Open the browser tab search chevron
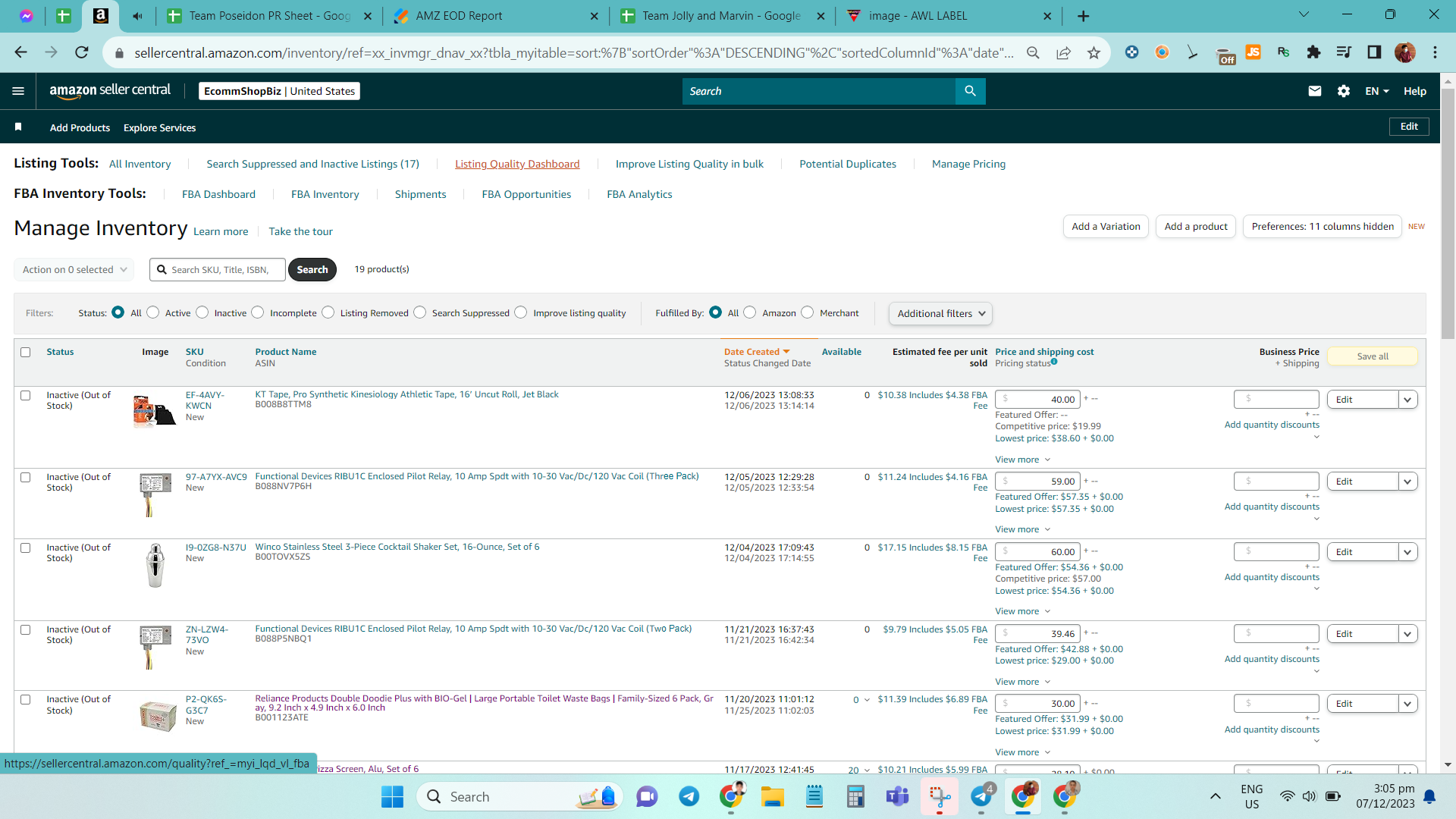1456x819 pixels. [1304, 14]
